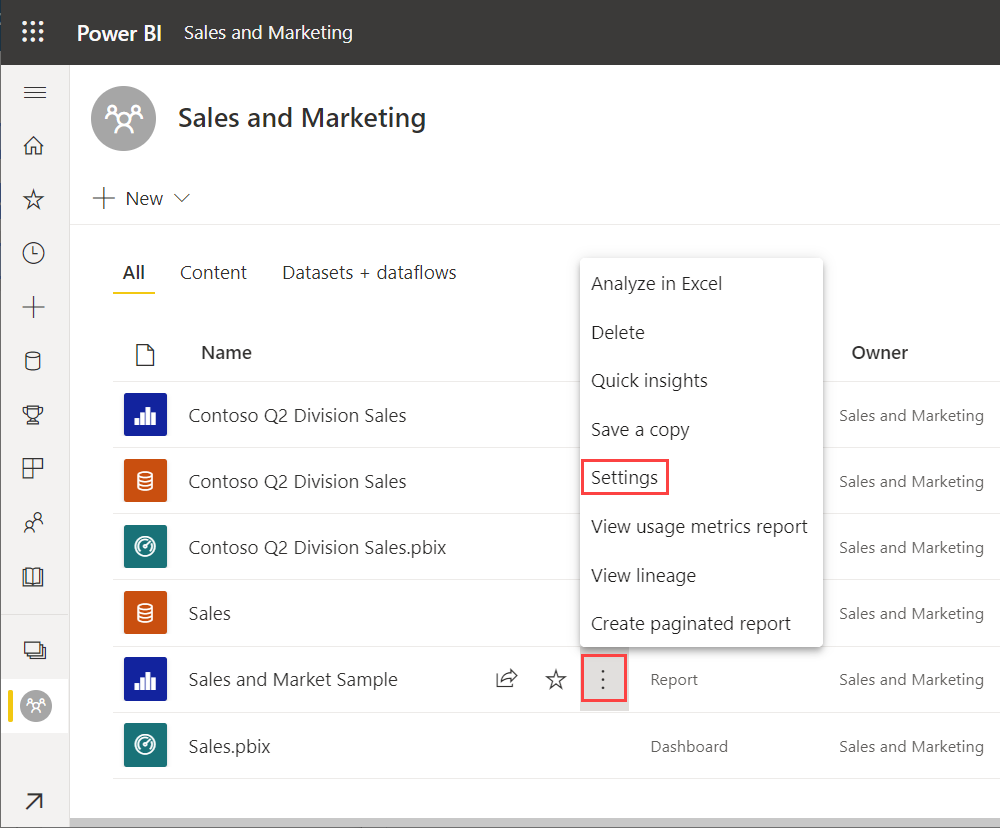
Task: Browse Apps from the left navigation
Action: click(34, 468)
